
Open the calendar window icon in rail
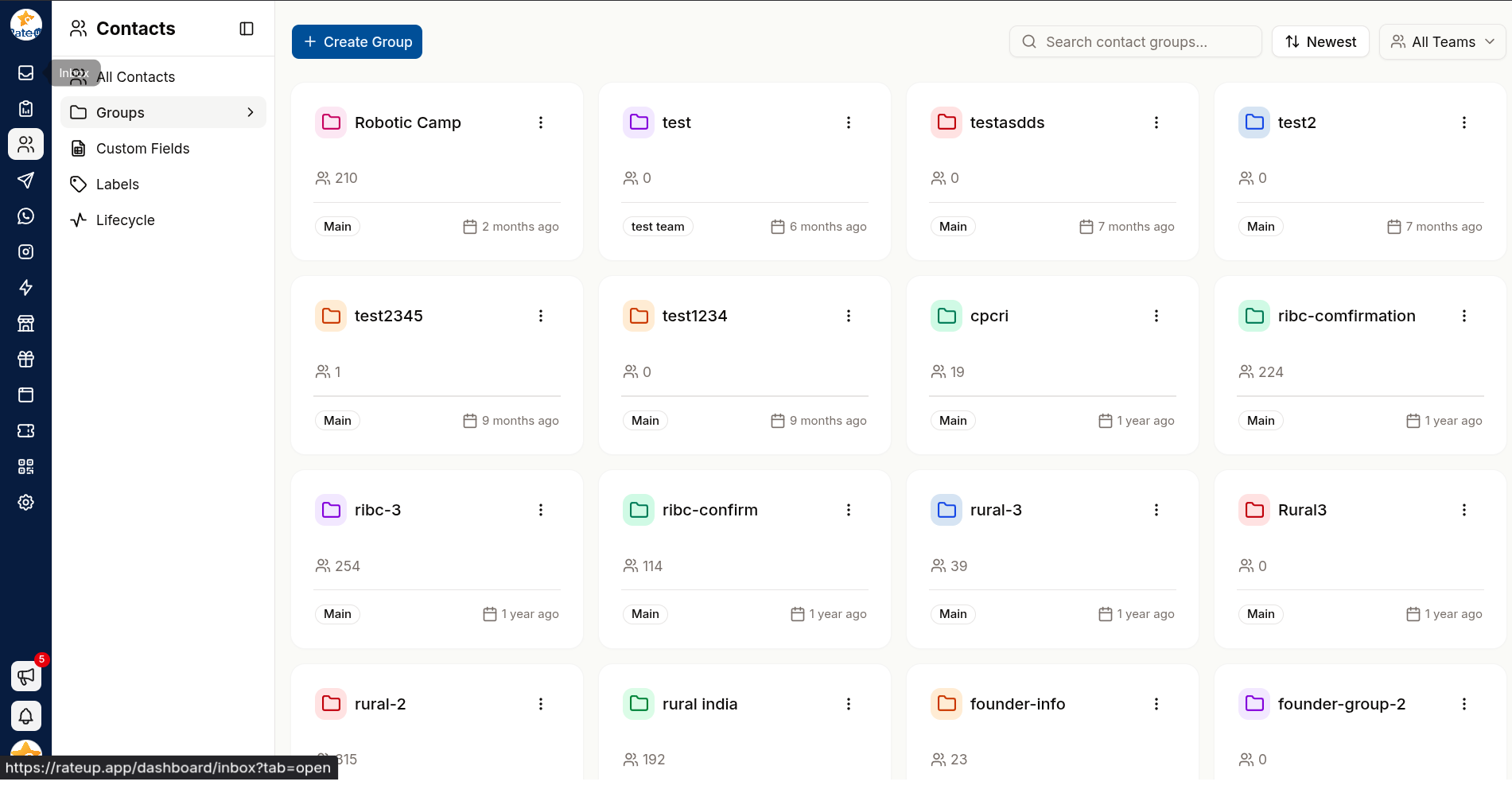click(x=25, y=395)
